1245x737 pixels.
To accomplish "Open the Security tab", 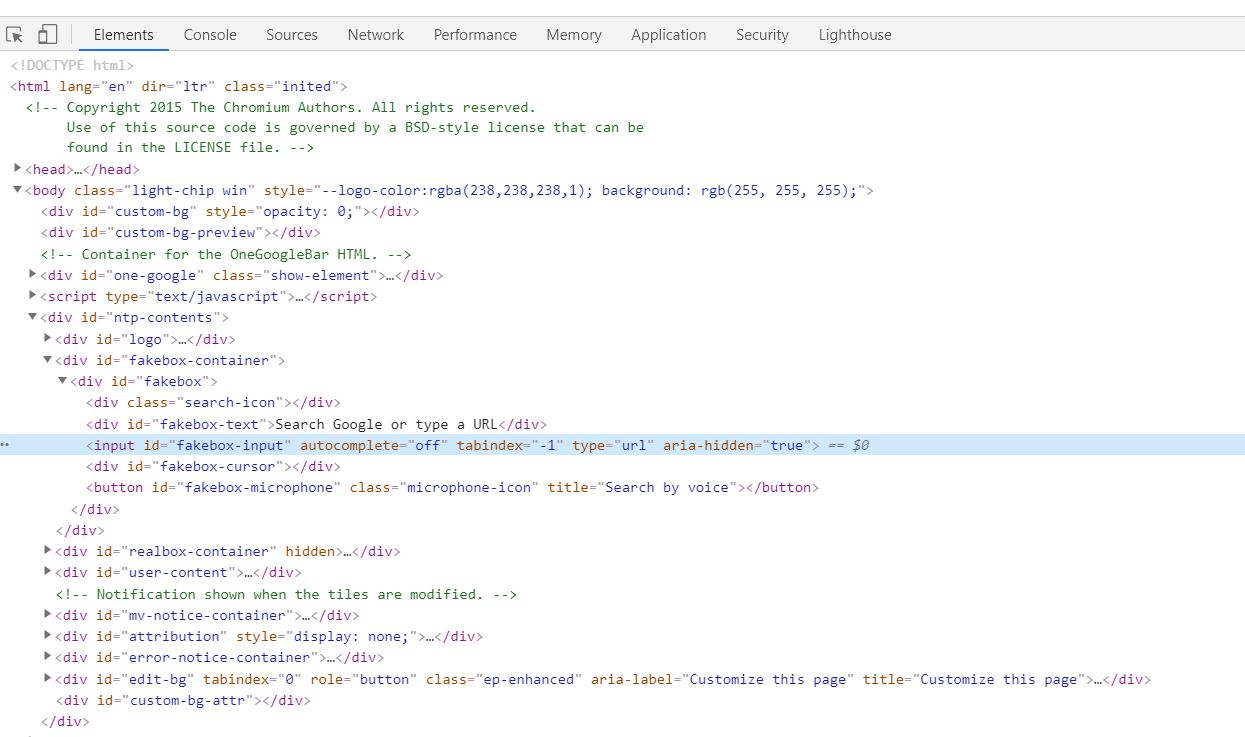I will pos(762,35).
